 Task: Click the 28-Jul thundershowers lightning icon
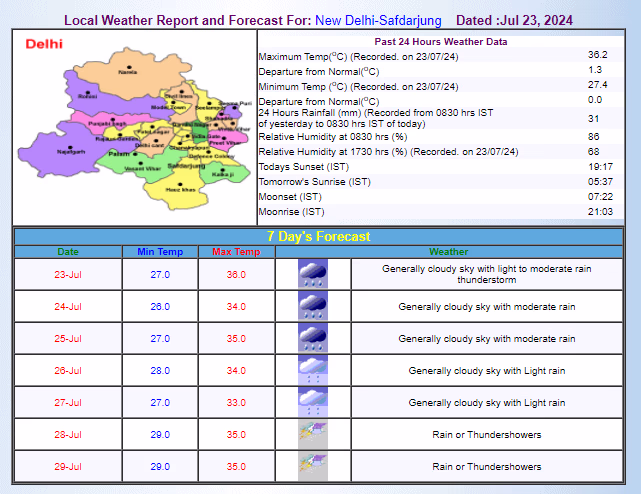[313, 435]
